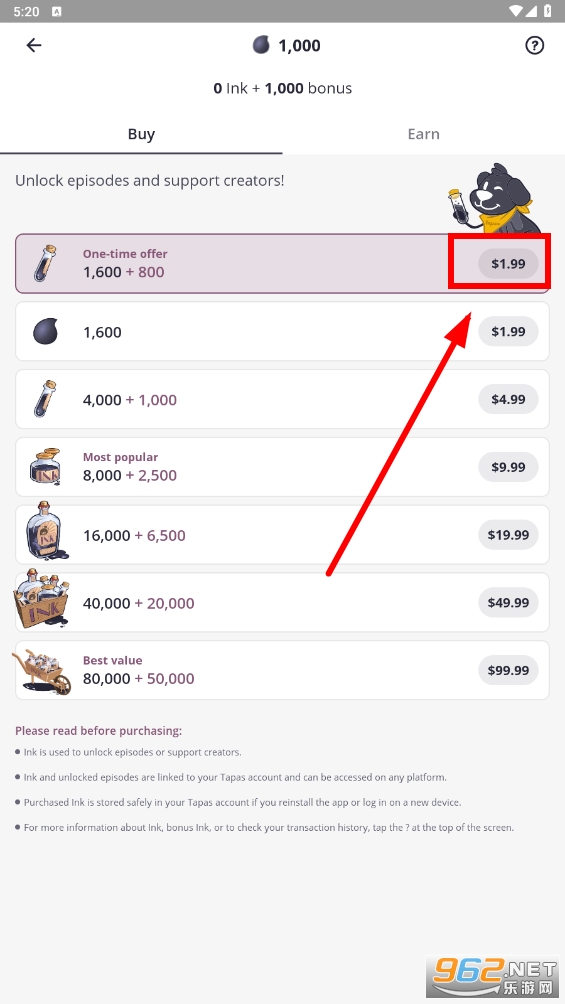Select the Buy tab
This screenshot has height=1004, width=565.
141,134
